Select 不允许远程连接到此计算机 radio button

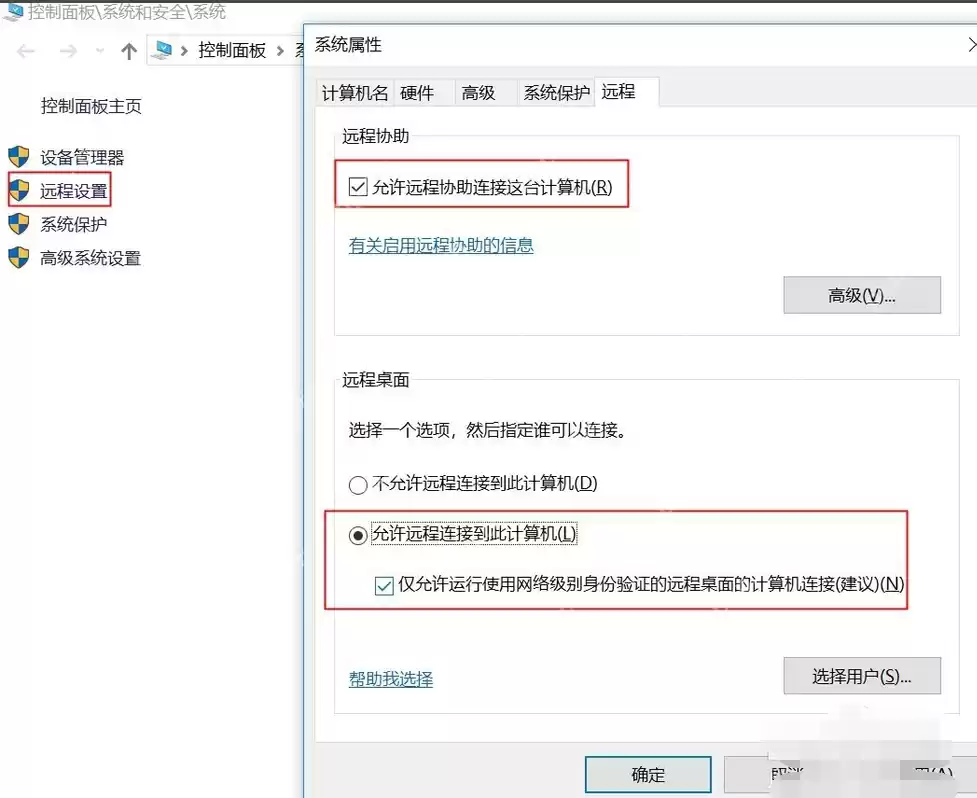(x=357, y=484)
